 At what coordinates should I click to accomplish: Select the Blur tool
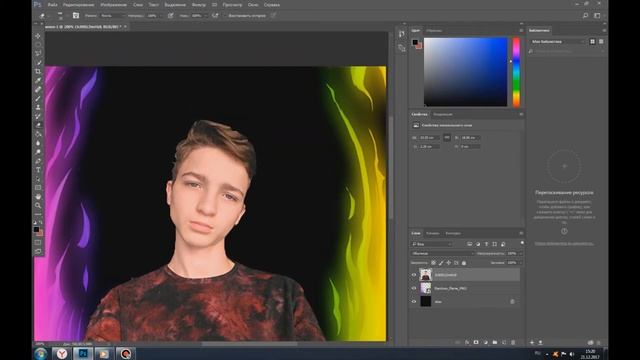click(x=38, y=143)
